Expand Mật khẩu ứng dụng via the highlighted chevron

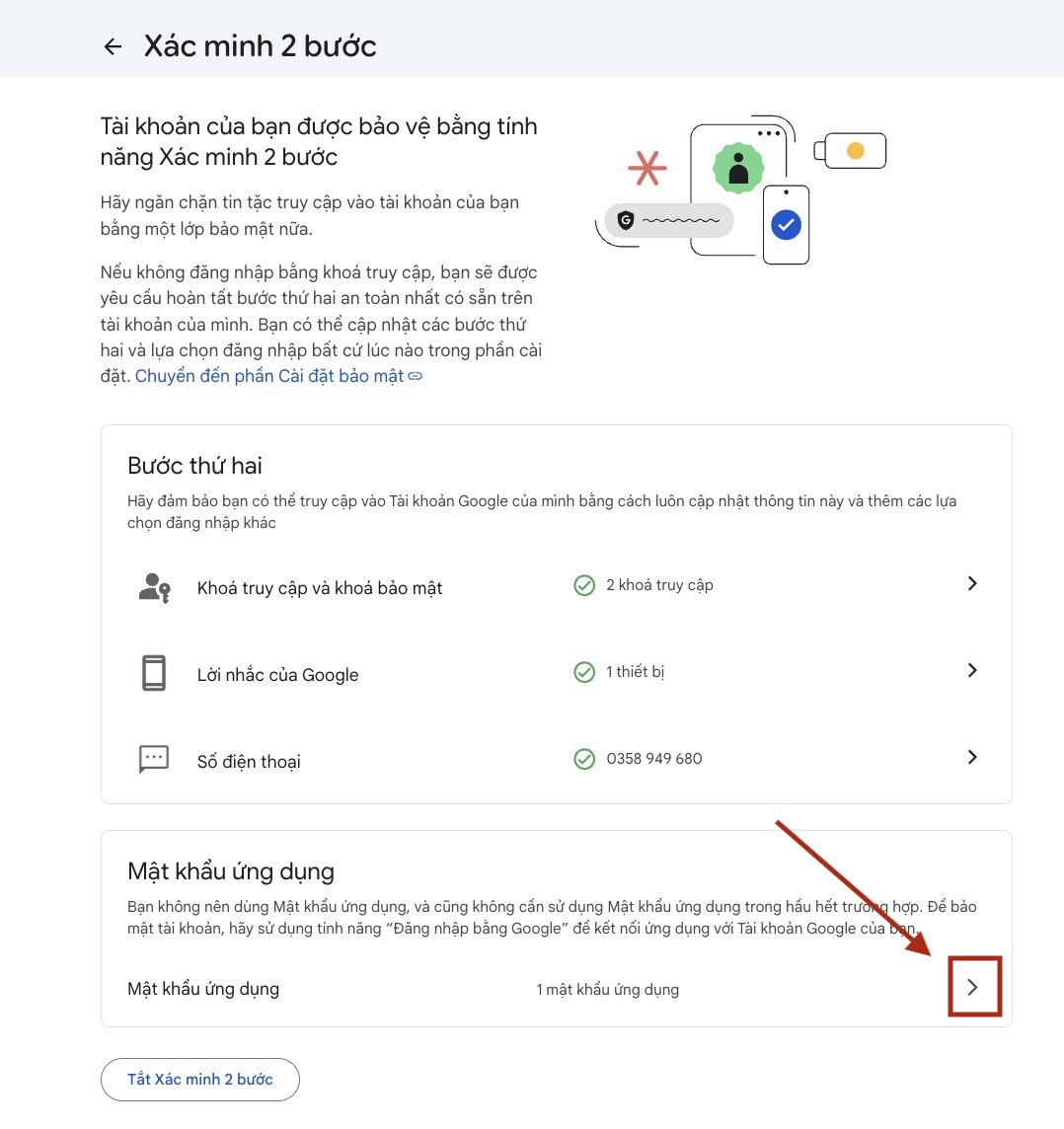[x=973, y=986]
